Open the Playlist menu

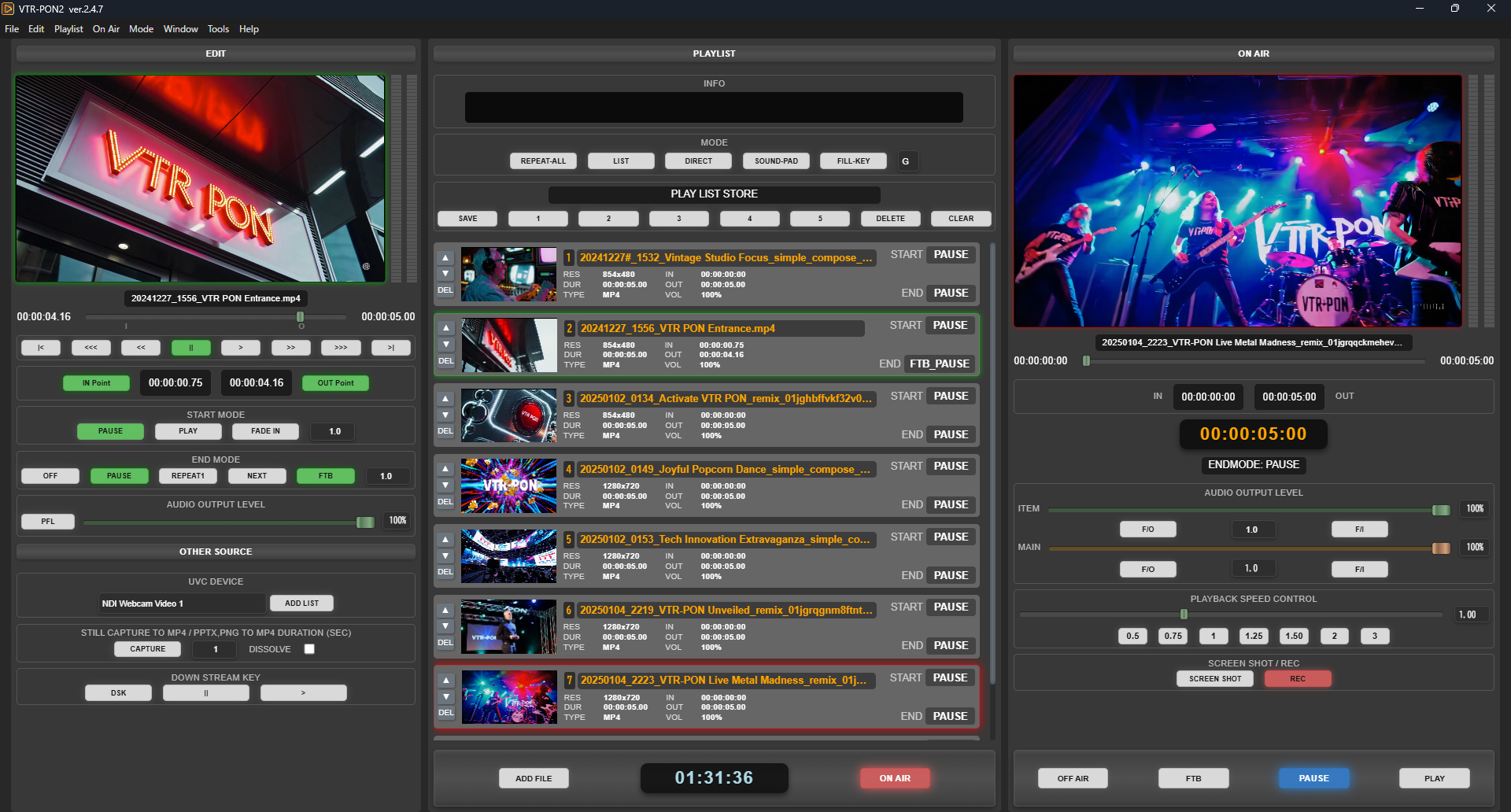[68, 29]
